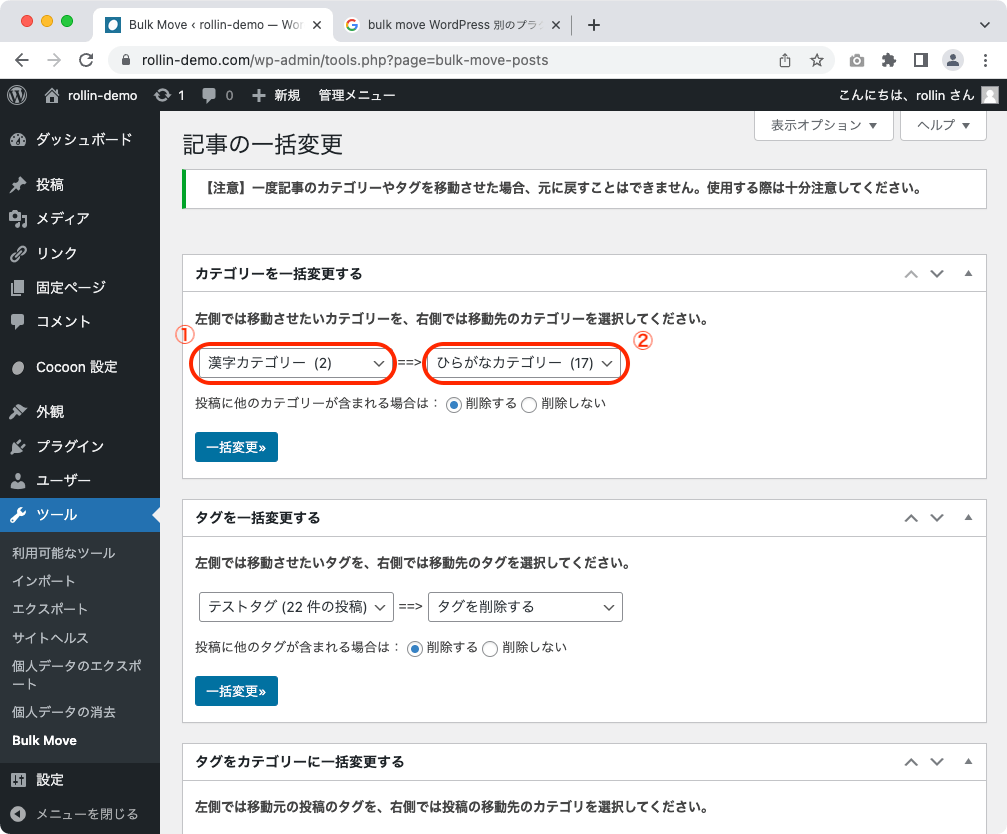Switch to bulk move WordPress Google tab

(453, 25)
